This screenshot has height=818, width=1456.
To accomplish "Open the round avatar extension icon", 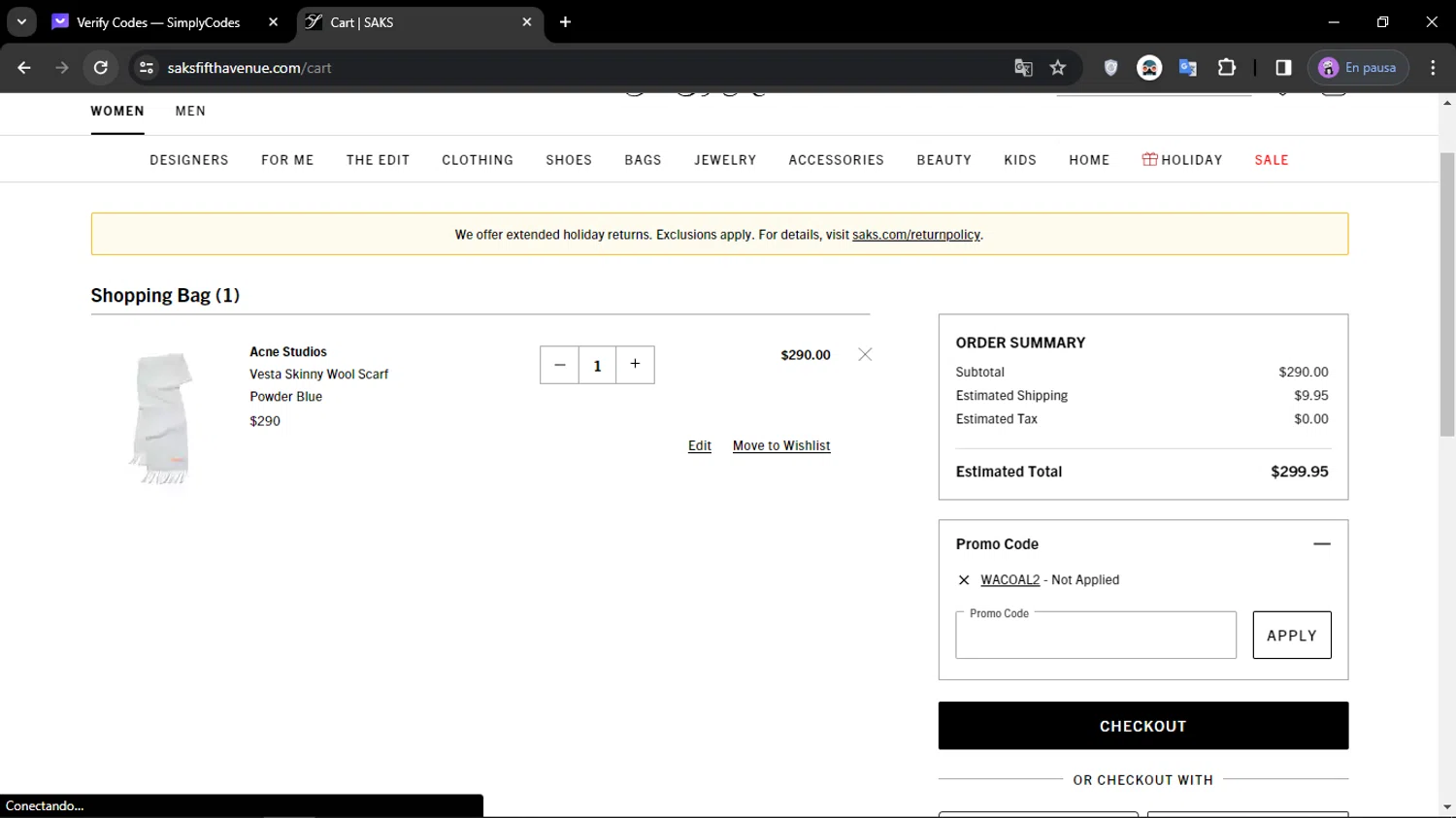I will [1149, 67].
